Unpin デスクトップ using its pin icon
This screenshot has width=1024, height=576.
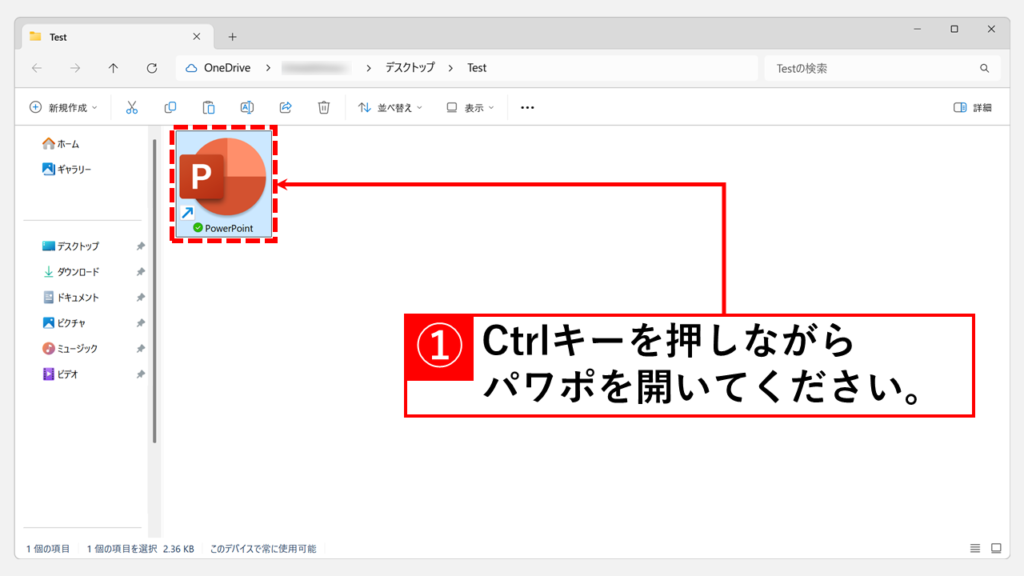pyautogui.click(x=140, y=246)
